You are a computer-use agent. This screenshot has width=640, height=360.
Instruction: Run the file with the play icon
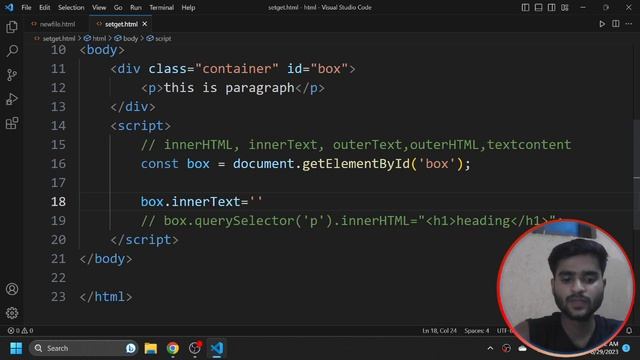[x=602, y=24]
